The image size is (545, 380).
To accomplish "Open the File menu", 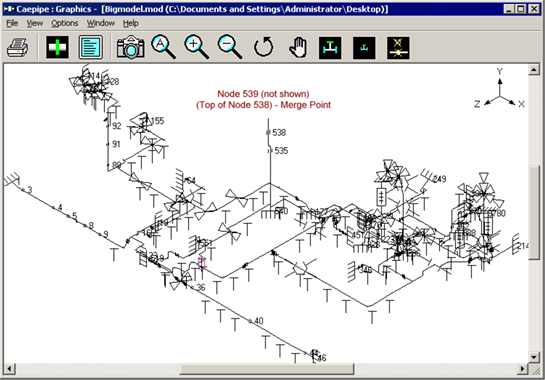I will (x=12, y=23).
